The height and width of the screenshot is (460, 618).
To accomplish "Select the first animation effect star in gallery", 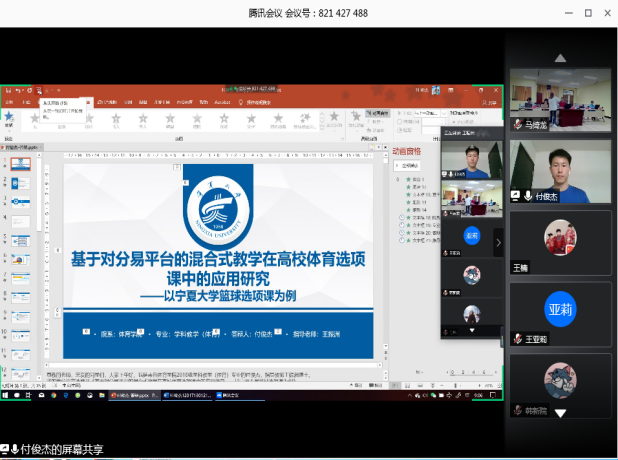I will tap(36, 118).
